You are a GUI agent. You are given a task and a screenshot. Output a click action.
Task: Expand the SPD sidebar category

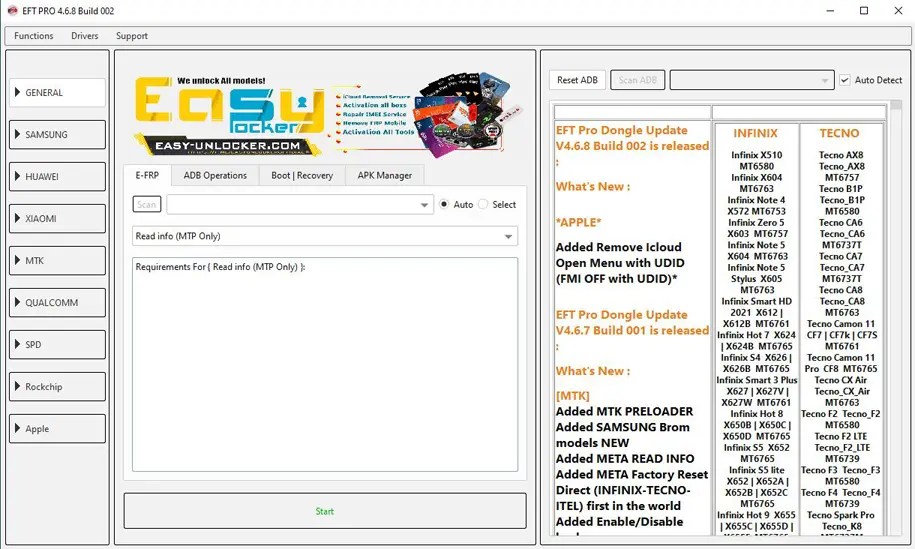57,344
